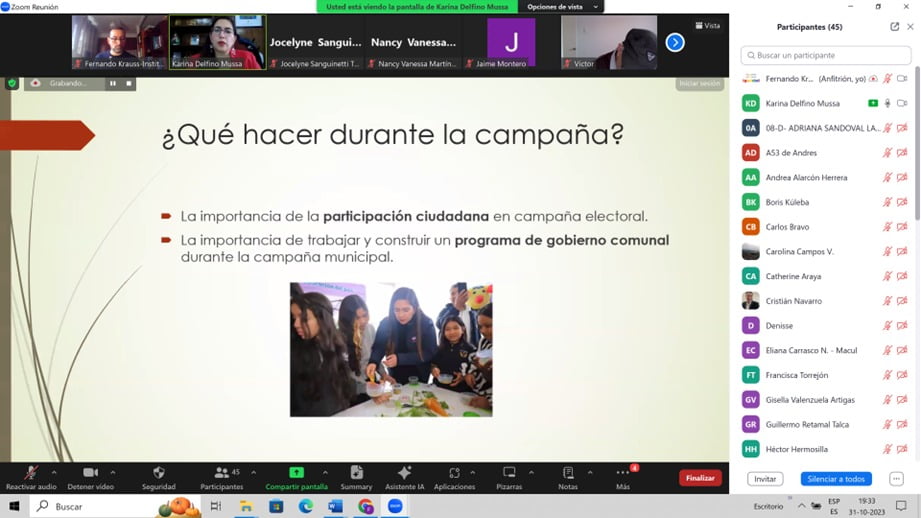Click the red Finalizar button

[700, 478]
